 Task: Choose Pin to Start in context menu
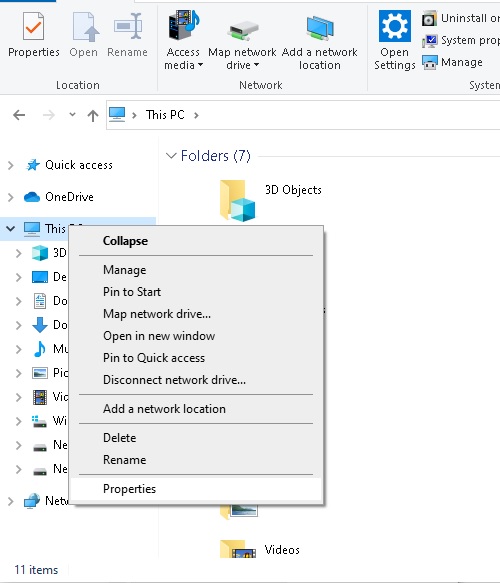tap(196, 292)
